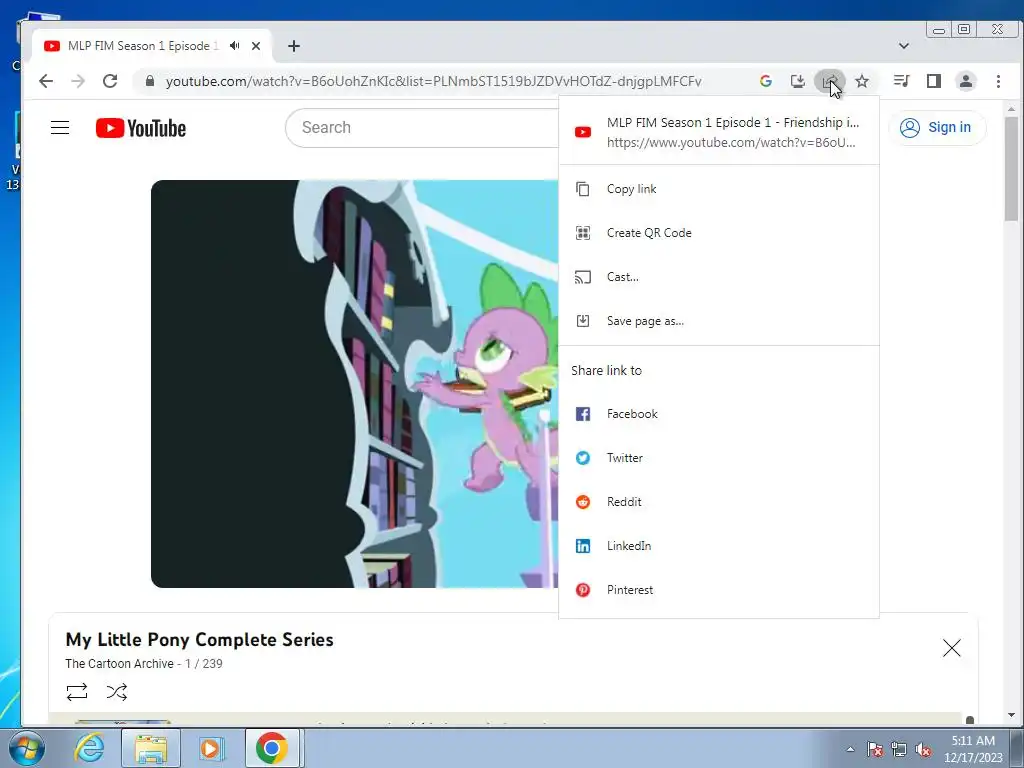Screen dimensions: 1024x768
Task: Choose Create QR Code
Action: click(x=718, y=232)
